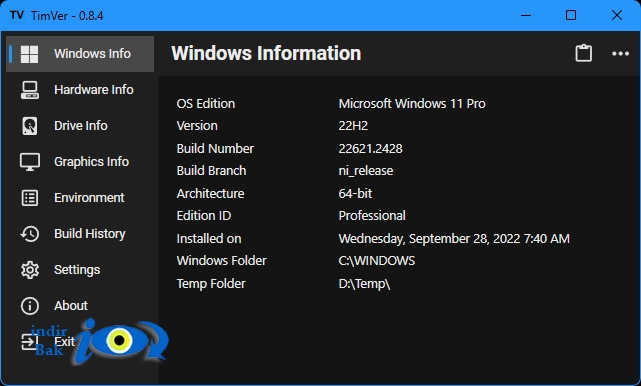The image size is (641, 386).
Task: Open Settings via the gear icon
Action: (30, 270)
